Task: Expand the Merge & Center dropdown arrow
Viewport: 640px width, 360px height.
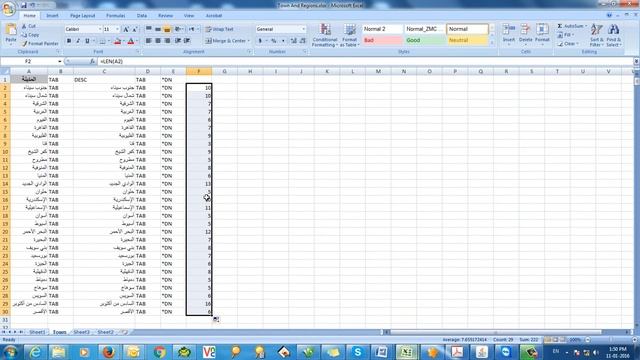Action: coord(249,41)
